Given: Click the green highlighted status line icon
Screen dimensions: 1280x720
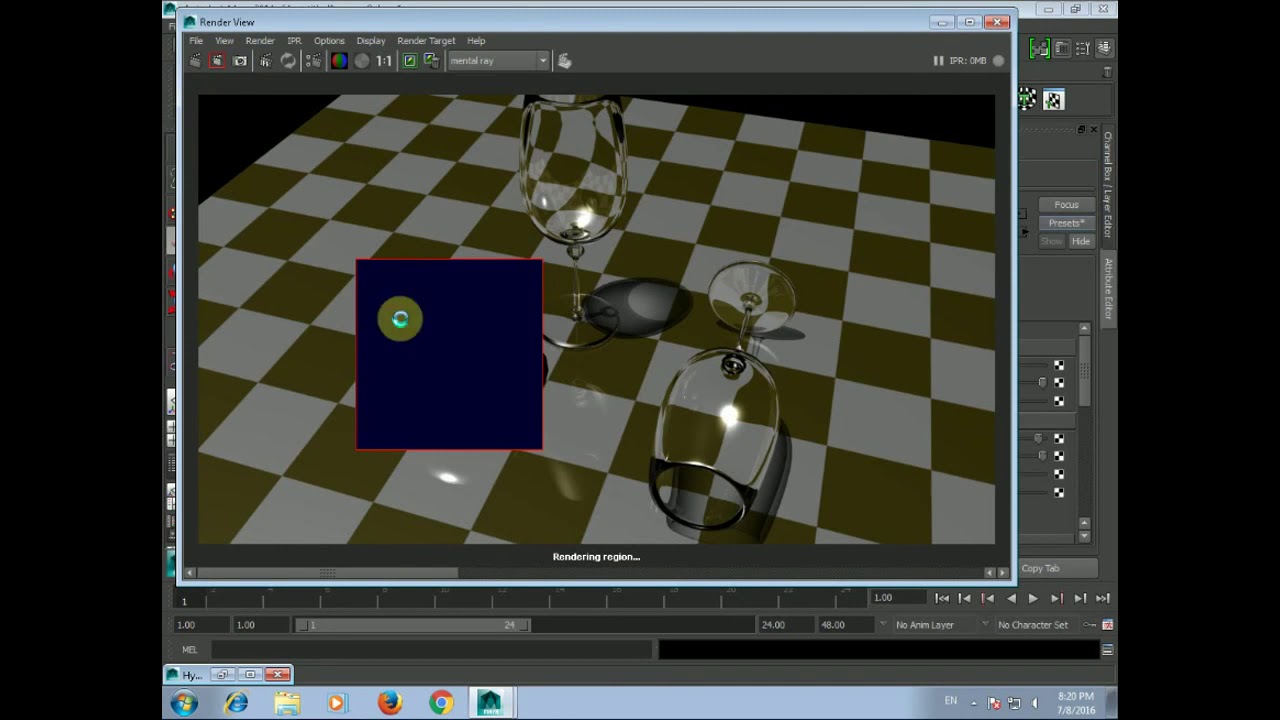Looking at the screenshot, I should 1040,48.
